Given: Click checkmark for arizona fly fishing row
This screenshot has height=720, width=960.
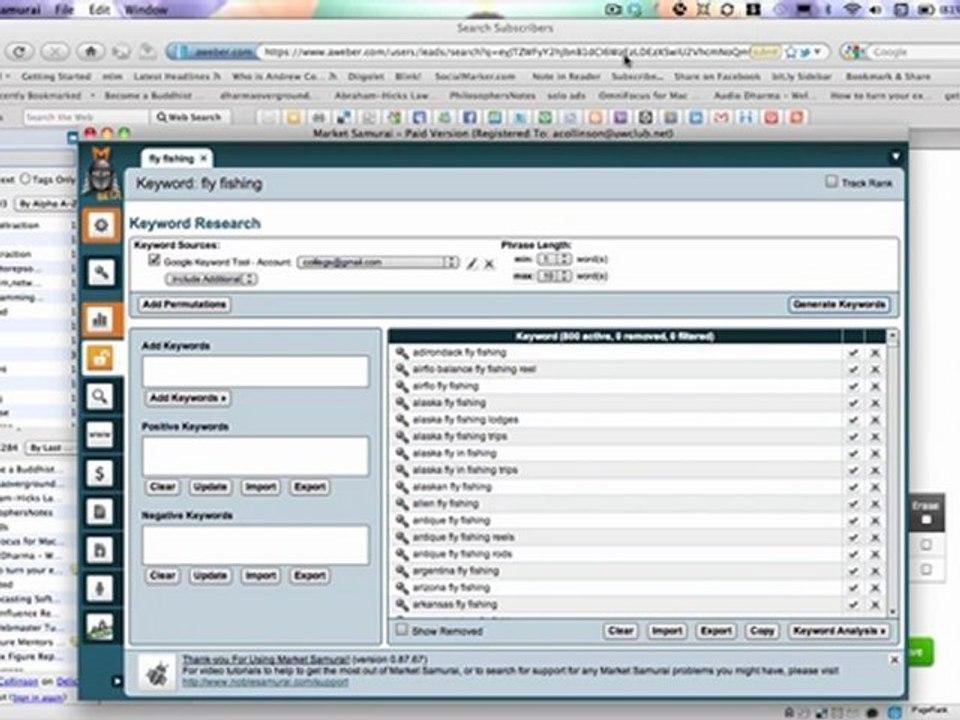Looking at the screenshot, I should click(x=853, y=588).
